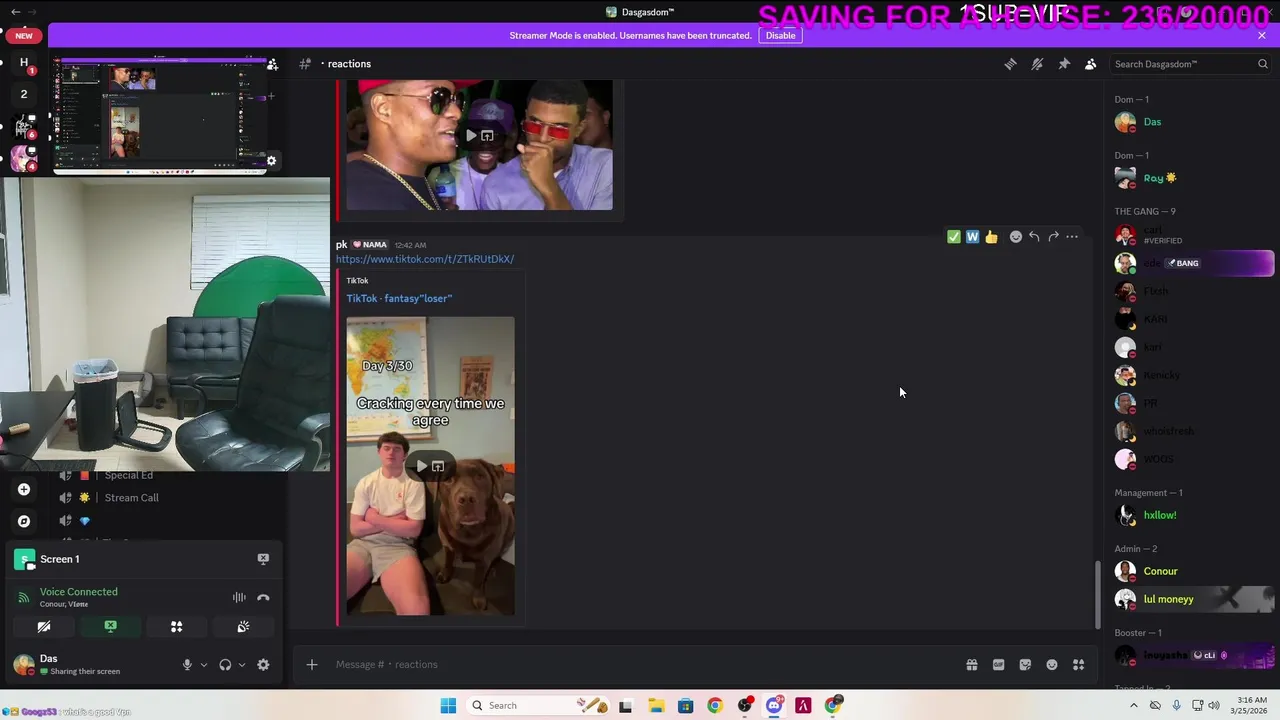Open the Add Reaction emoji picker

pyautogui.click(x=1016, y=237)
